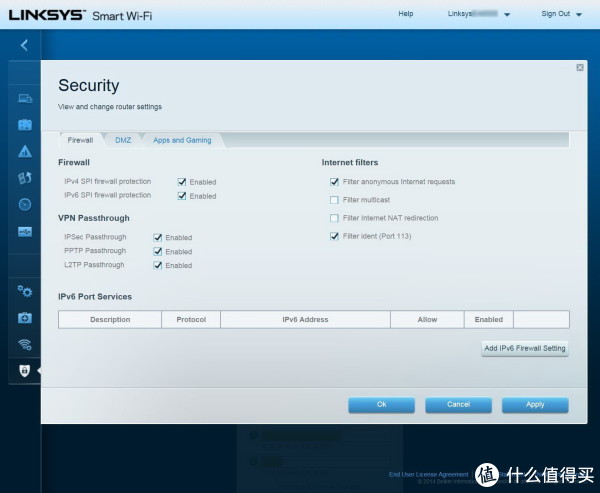
Task: Enable Filter multicast checkbox
Action: pos(334,200)
